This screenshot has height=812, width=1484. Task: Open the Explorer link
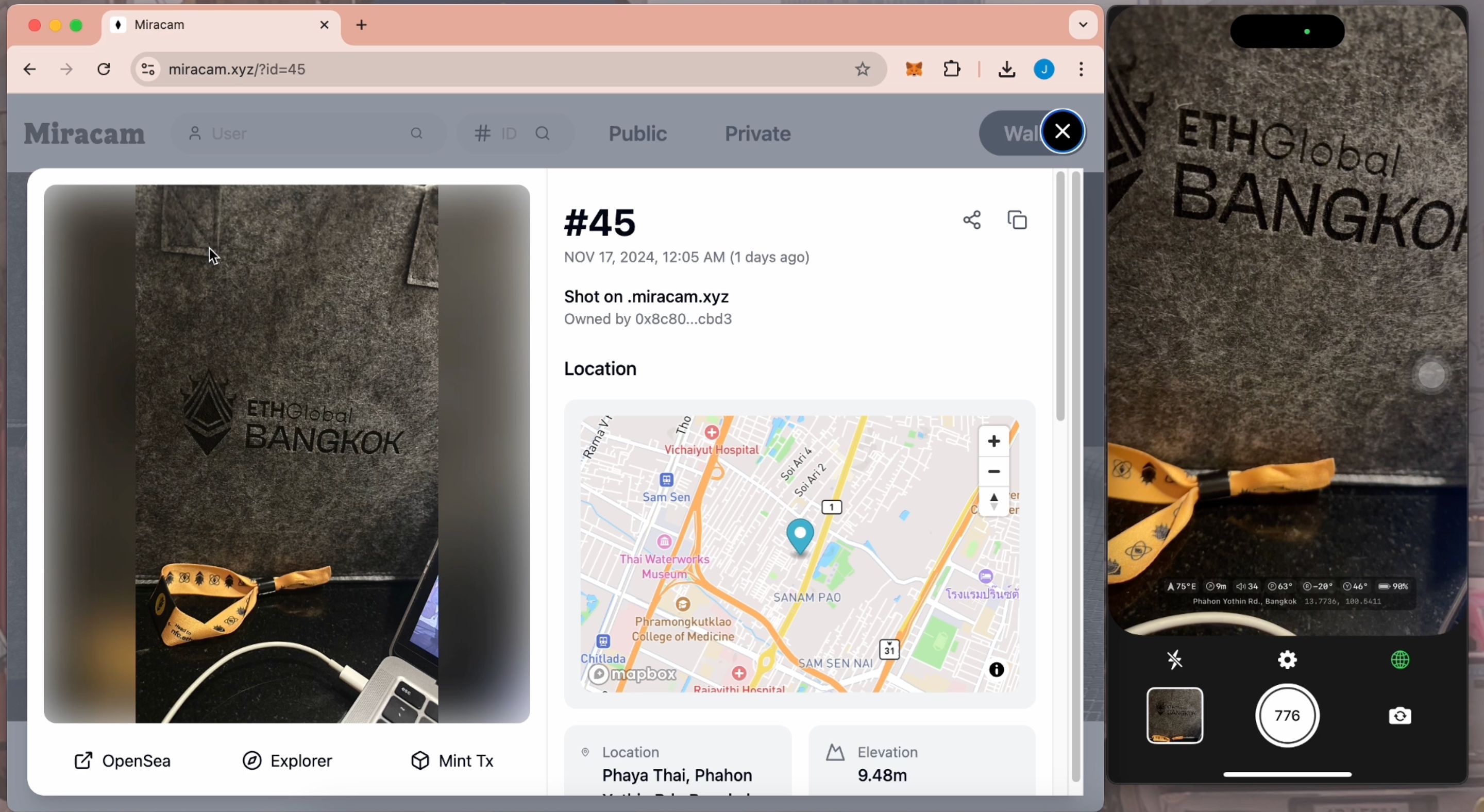[287, 761]
